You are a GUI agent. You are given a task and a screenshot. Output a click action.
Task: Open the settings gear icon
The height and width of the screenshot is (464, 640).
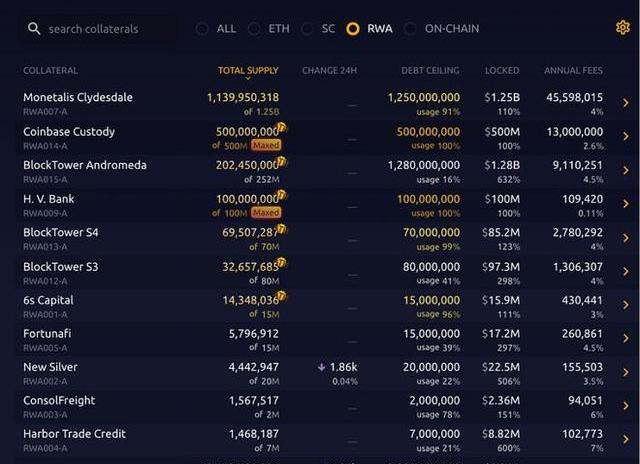623,28
